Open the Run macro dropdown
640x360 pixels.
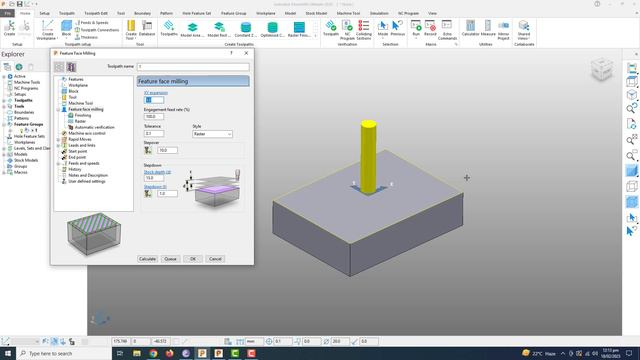click(x=416, y=38)
